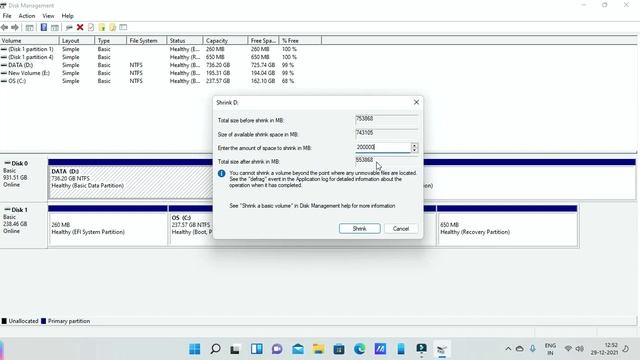Viewport: 640px width, 360px height.
Task: Sort by the File System column header
Action: [147, 40]
